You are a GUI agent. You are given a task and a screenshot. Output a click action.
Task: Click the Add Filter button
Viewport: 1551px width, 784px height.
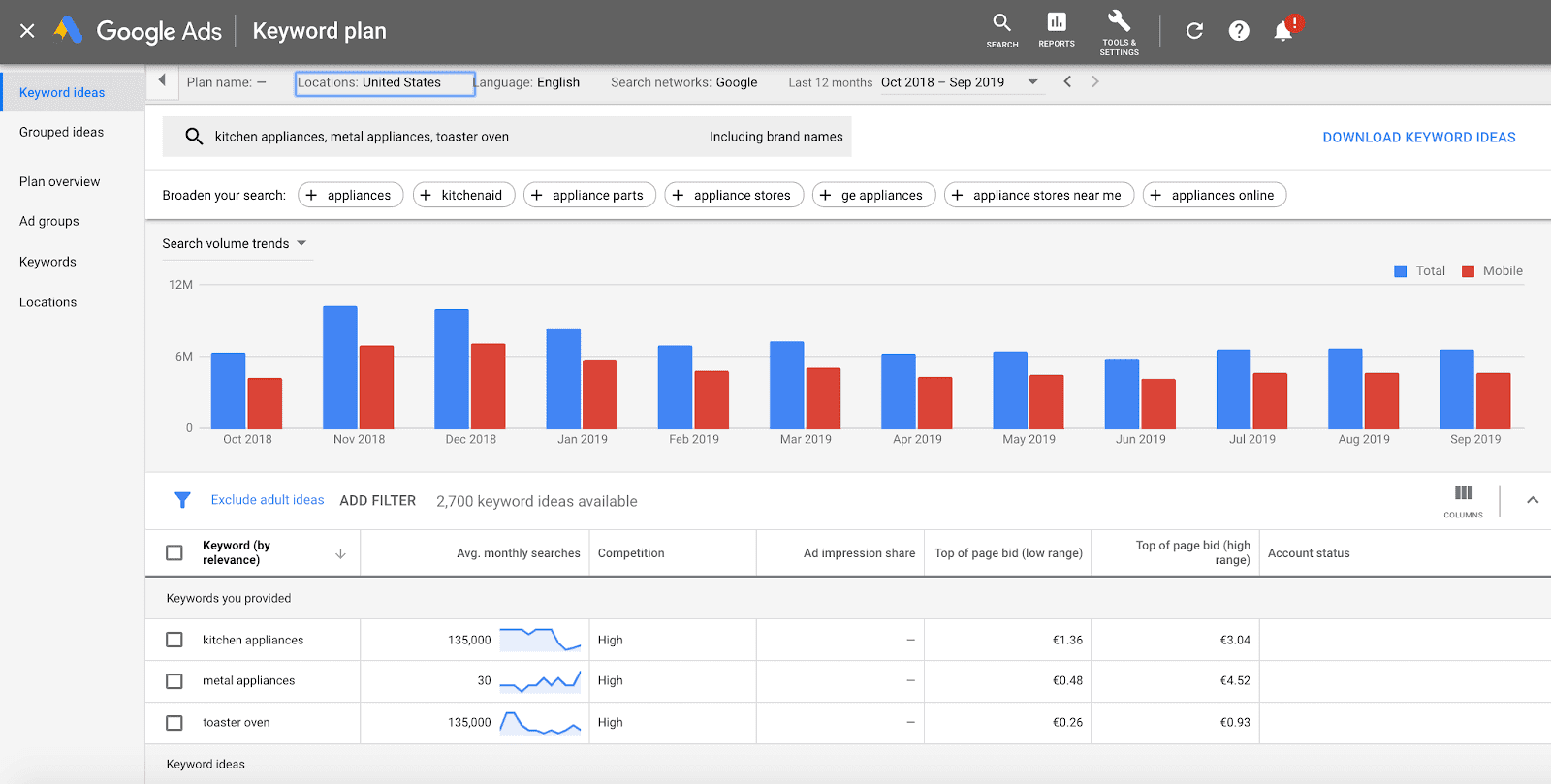(x=378, y=501)
